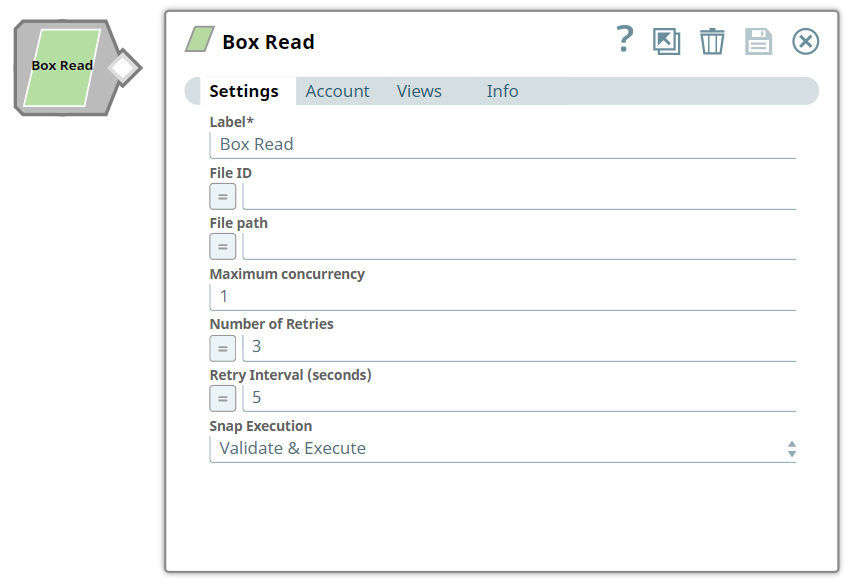Select the Box Read snap on canvas
Screen dimensions: 849x584
click(x=62, y=68)
